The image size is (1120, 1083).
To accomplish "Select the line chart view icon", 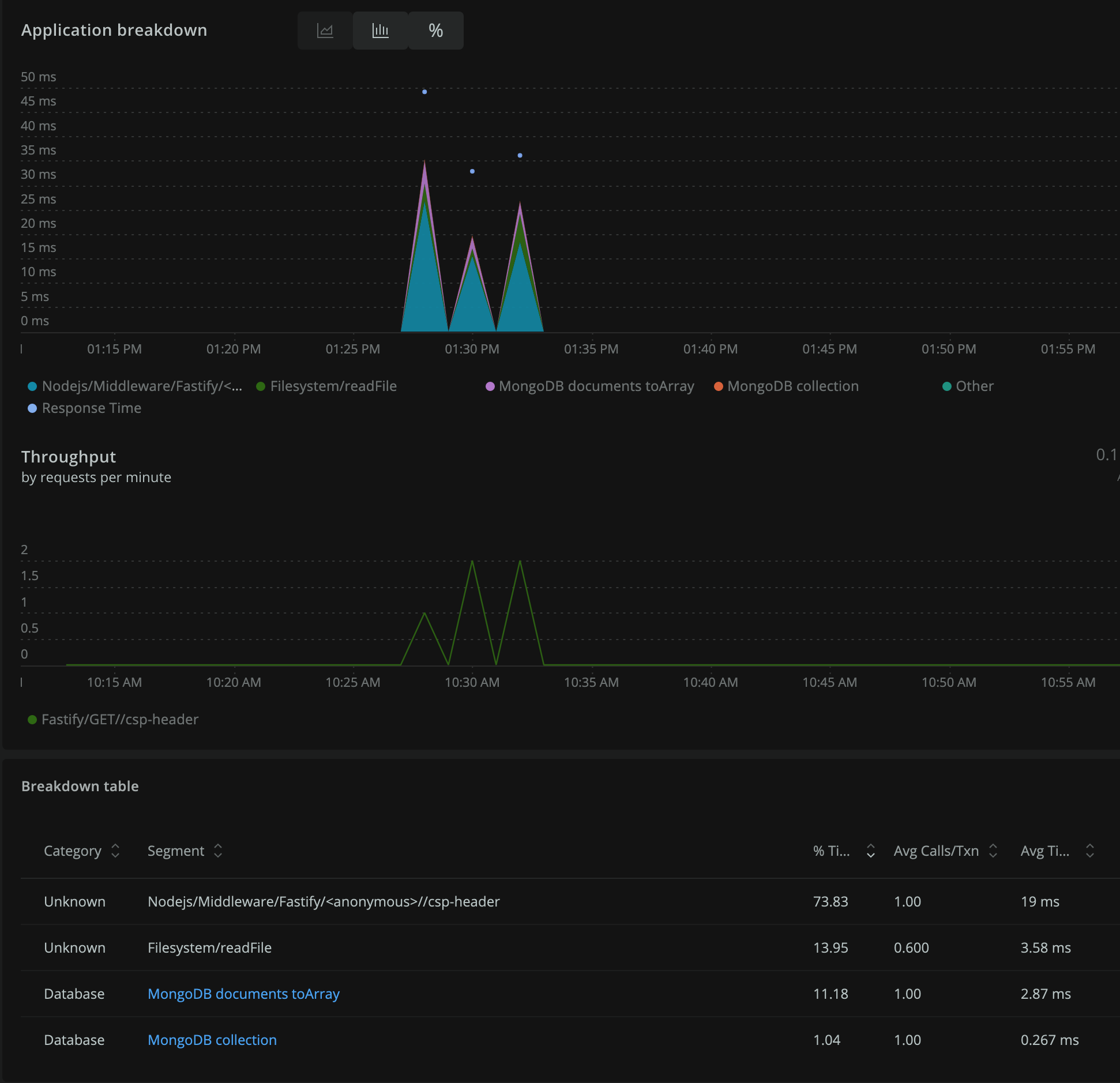I will [x=325, y=30].
